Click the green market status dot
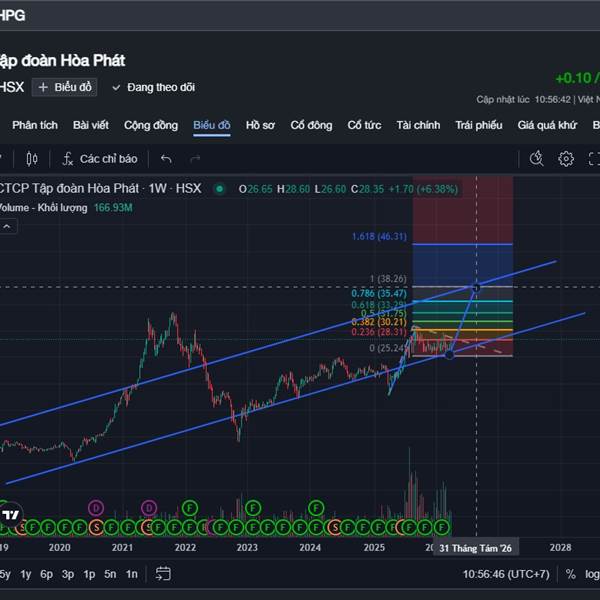This screenshot has width=600, height=600. coord(220,189)
